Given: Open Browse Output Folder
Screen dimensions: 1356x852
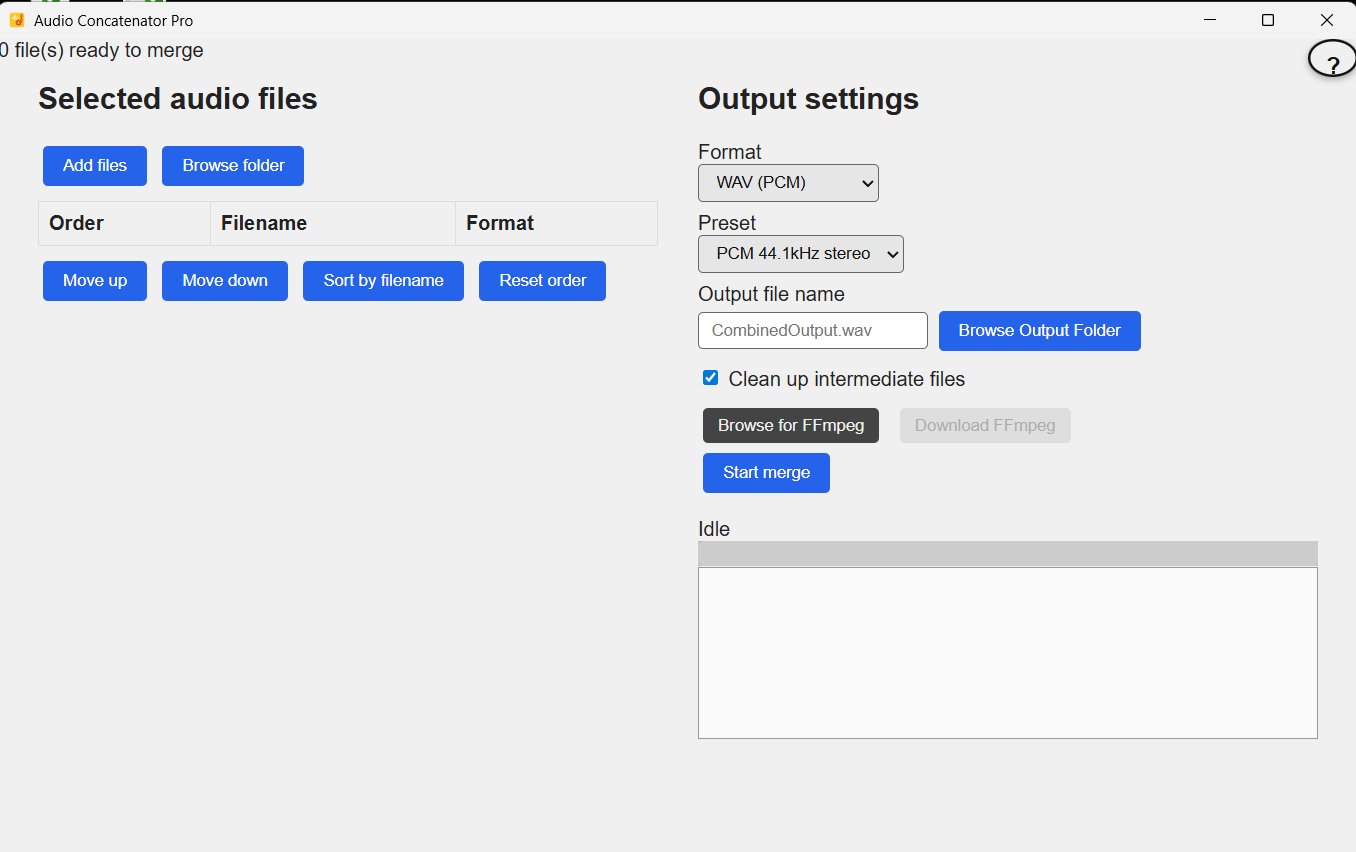Looking at the screenshot, I should tap(1040, 331).
